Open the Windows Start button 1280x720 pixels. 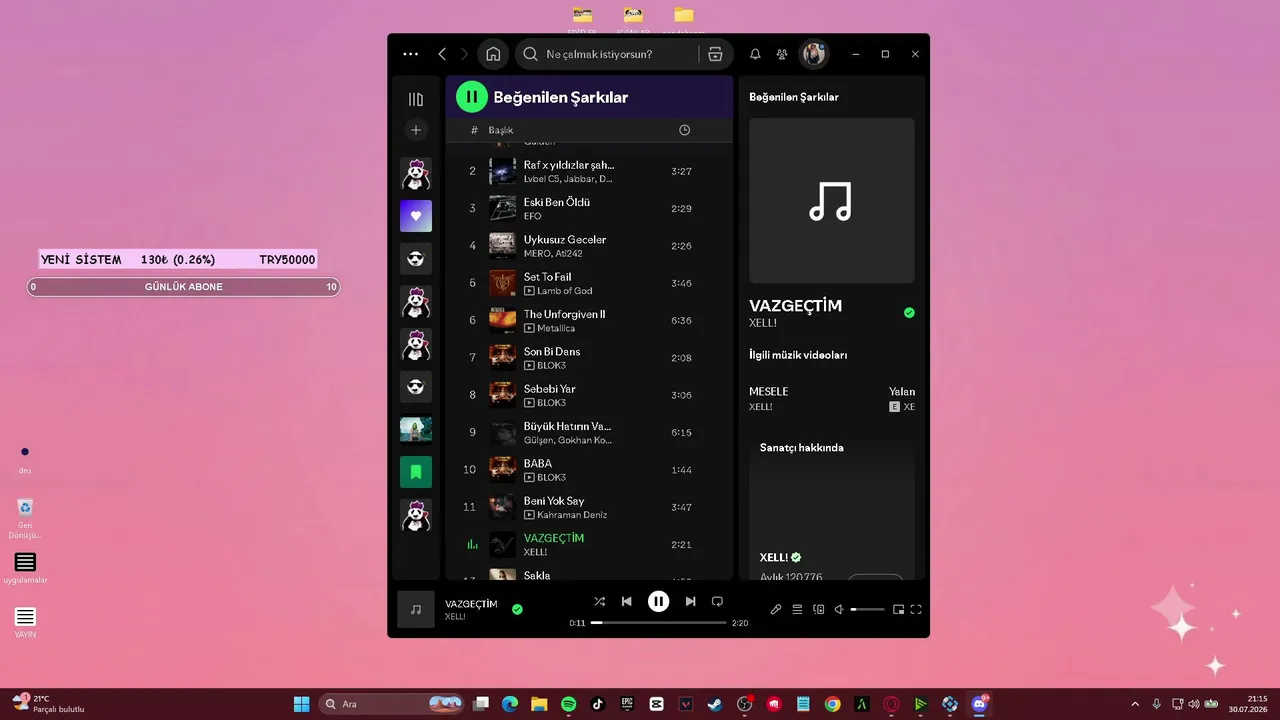[x=301, y=704]
